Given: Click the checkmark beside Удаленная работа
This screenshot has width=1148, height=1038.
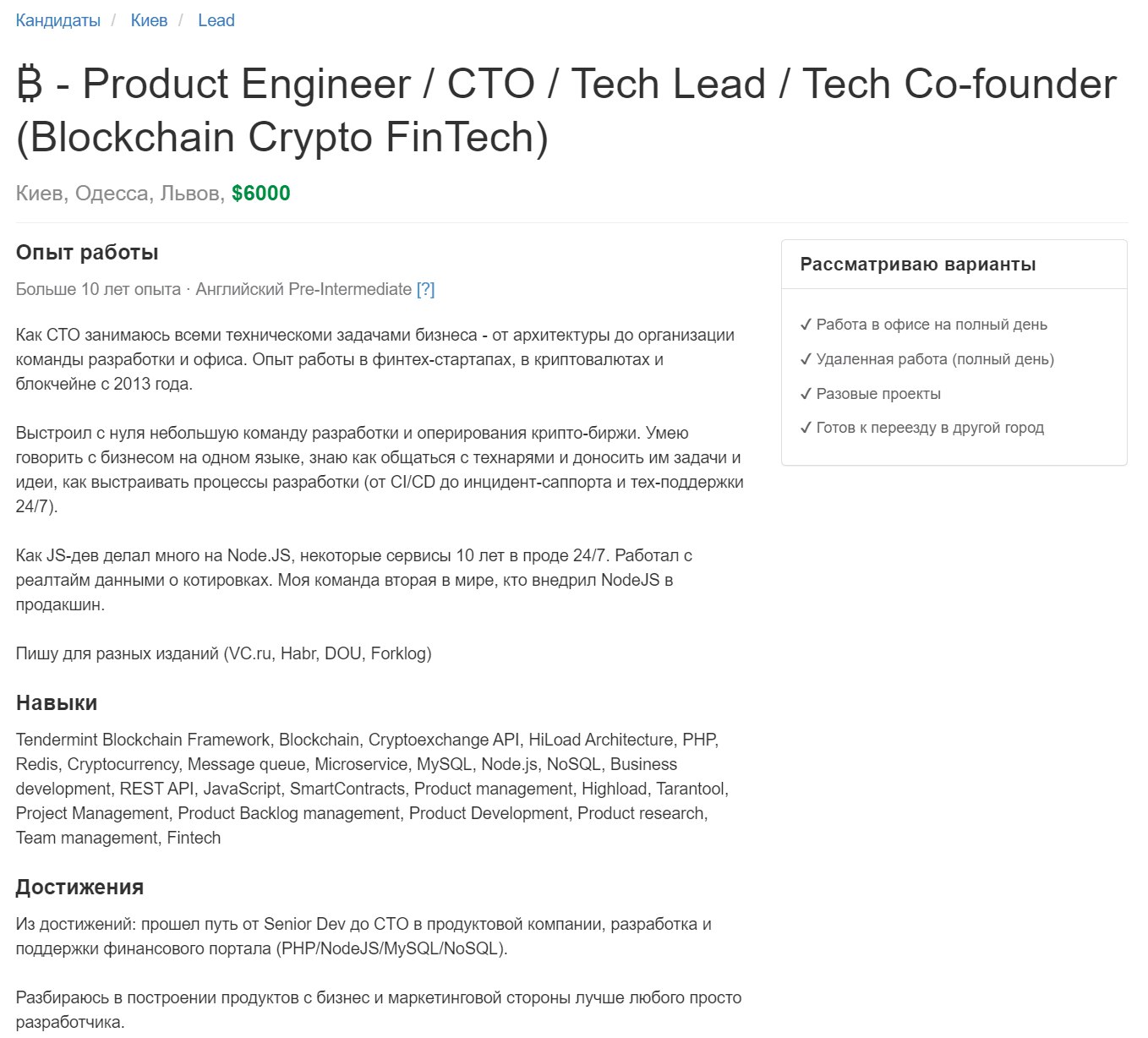Looking at the screenshot, I should pyautogui.click(x=806, y=359).
